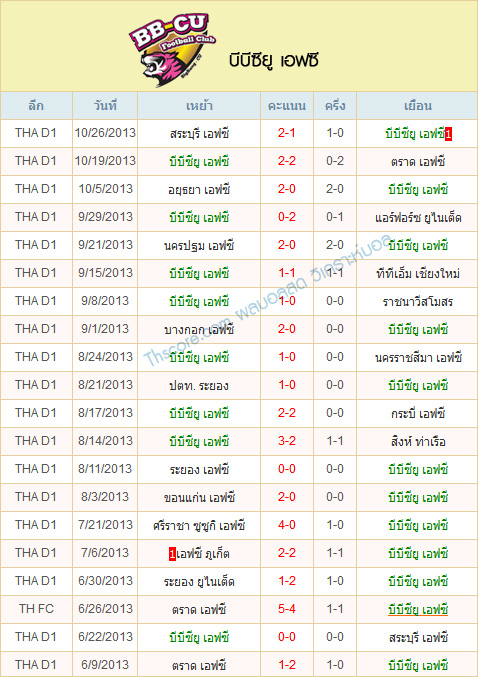Screen dimensions: 478x677
Task: Click the วันที่ column header
Action: pyautogui.click(x=105, y=106)
